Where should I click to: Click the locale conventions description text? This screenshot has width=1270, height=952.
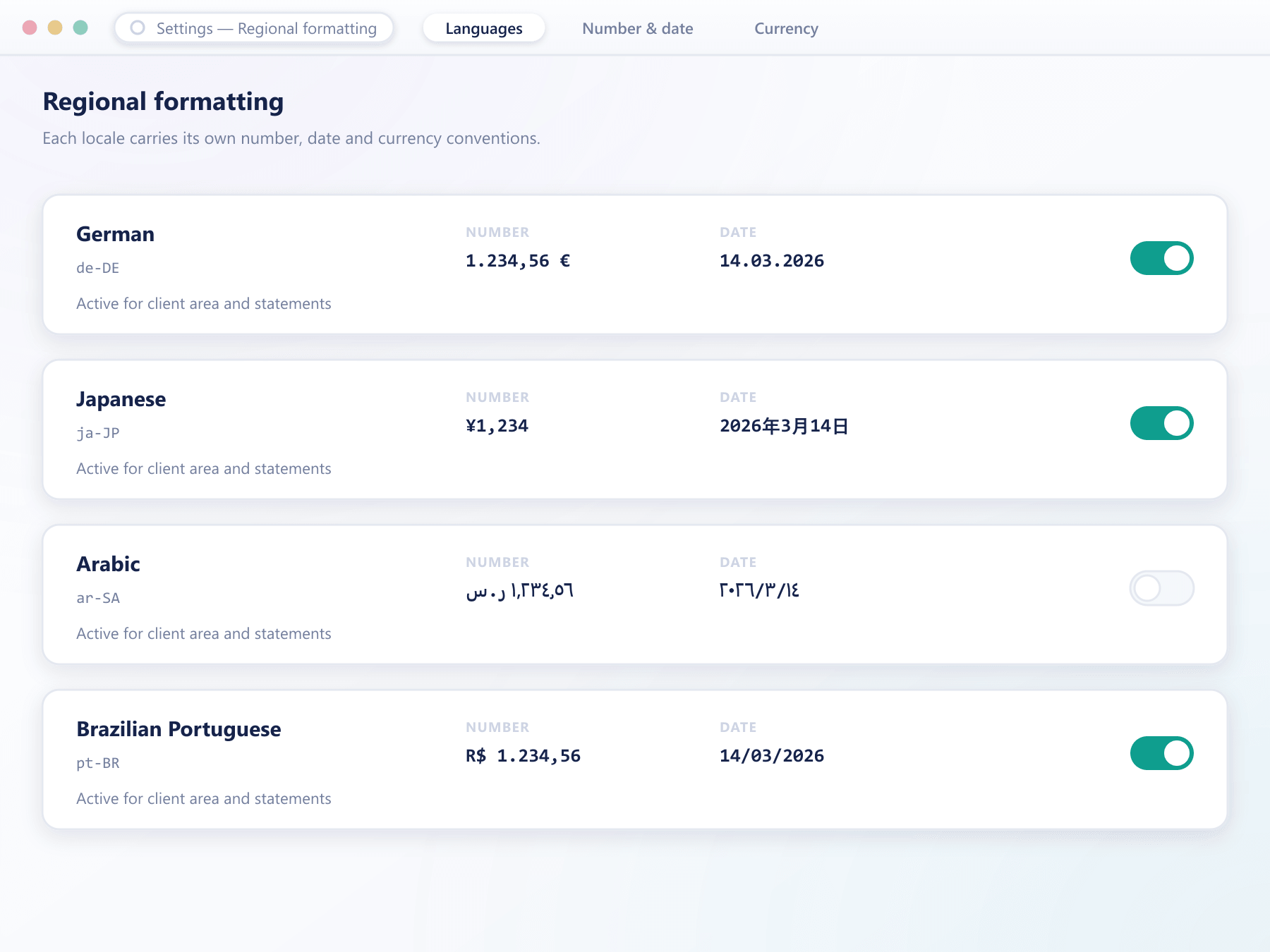[291, 138]
